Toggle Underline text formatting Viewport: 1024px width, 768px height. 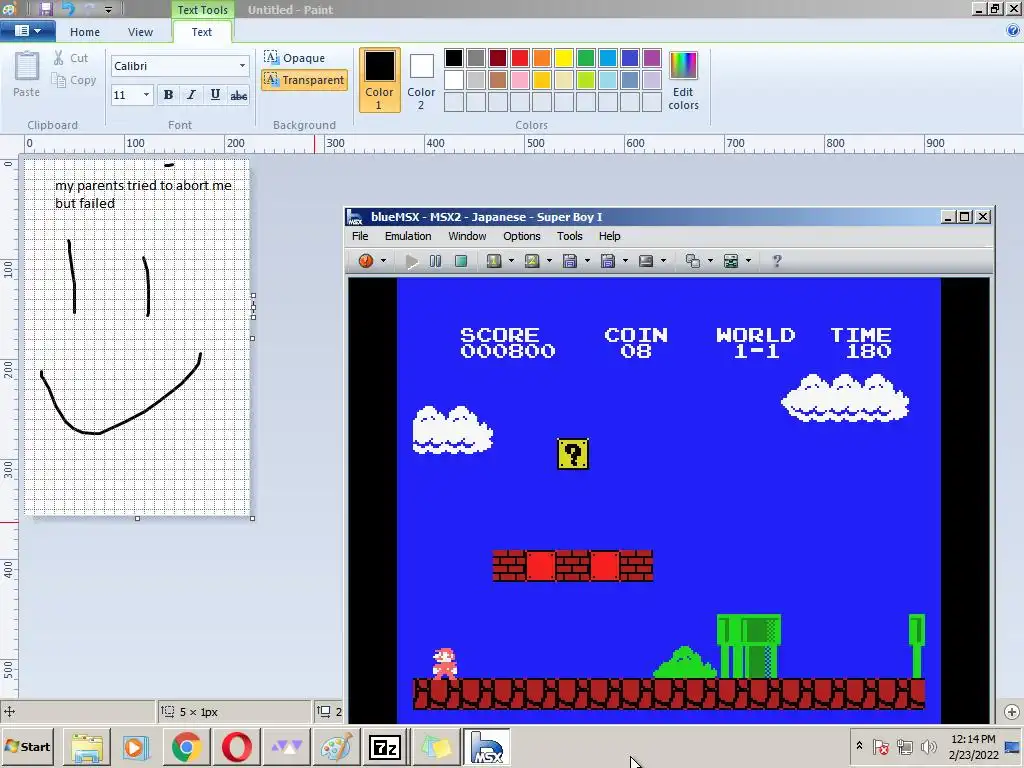coord(215,95)
